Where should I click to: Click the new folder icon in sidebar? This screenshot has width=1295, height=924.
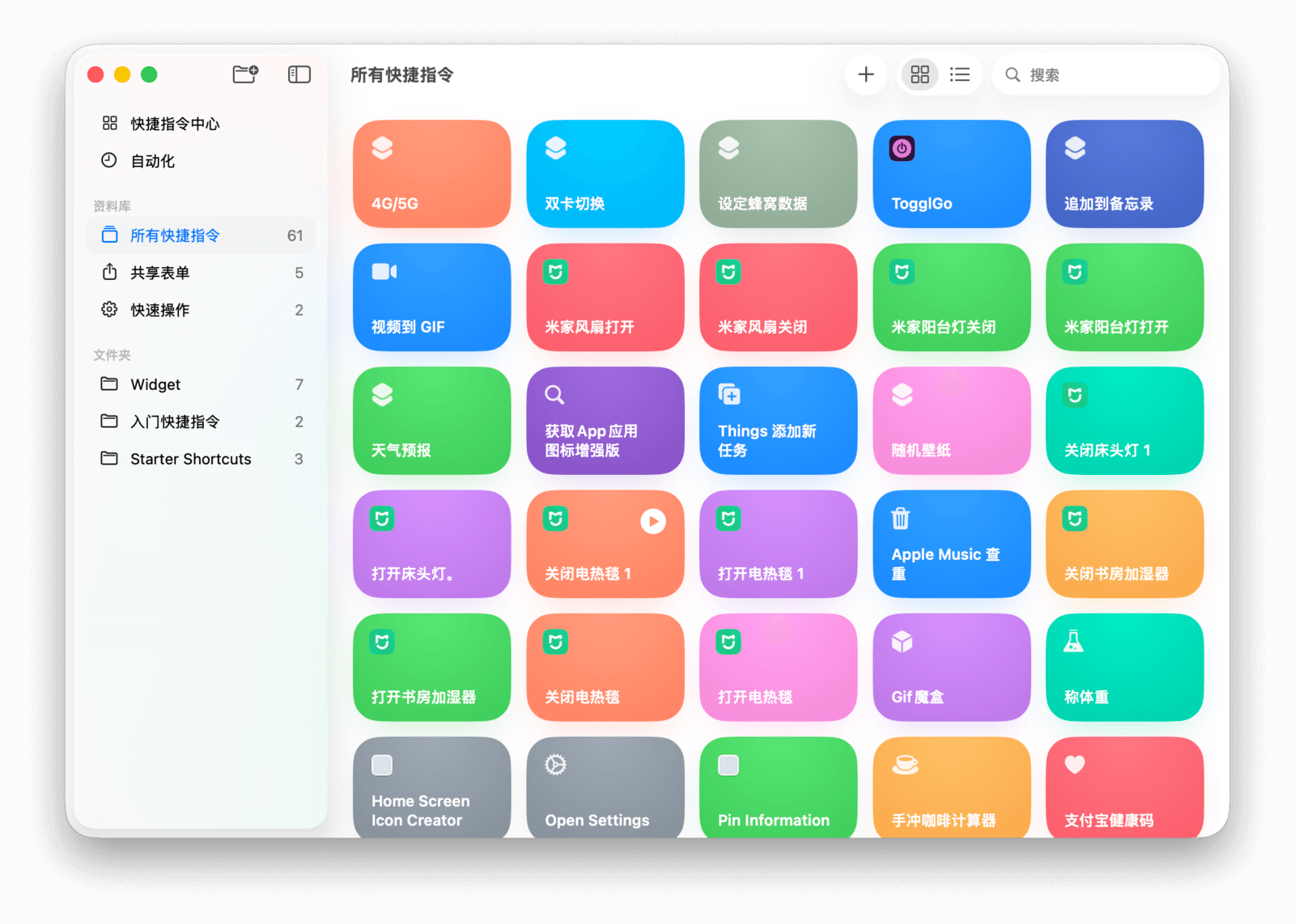tap(245, 74)
